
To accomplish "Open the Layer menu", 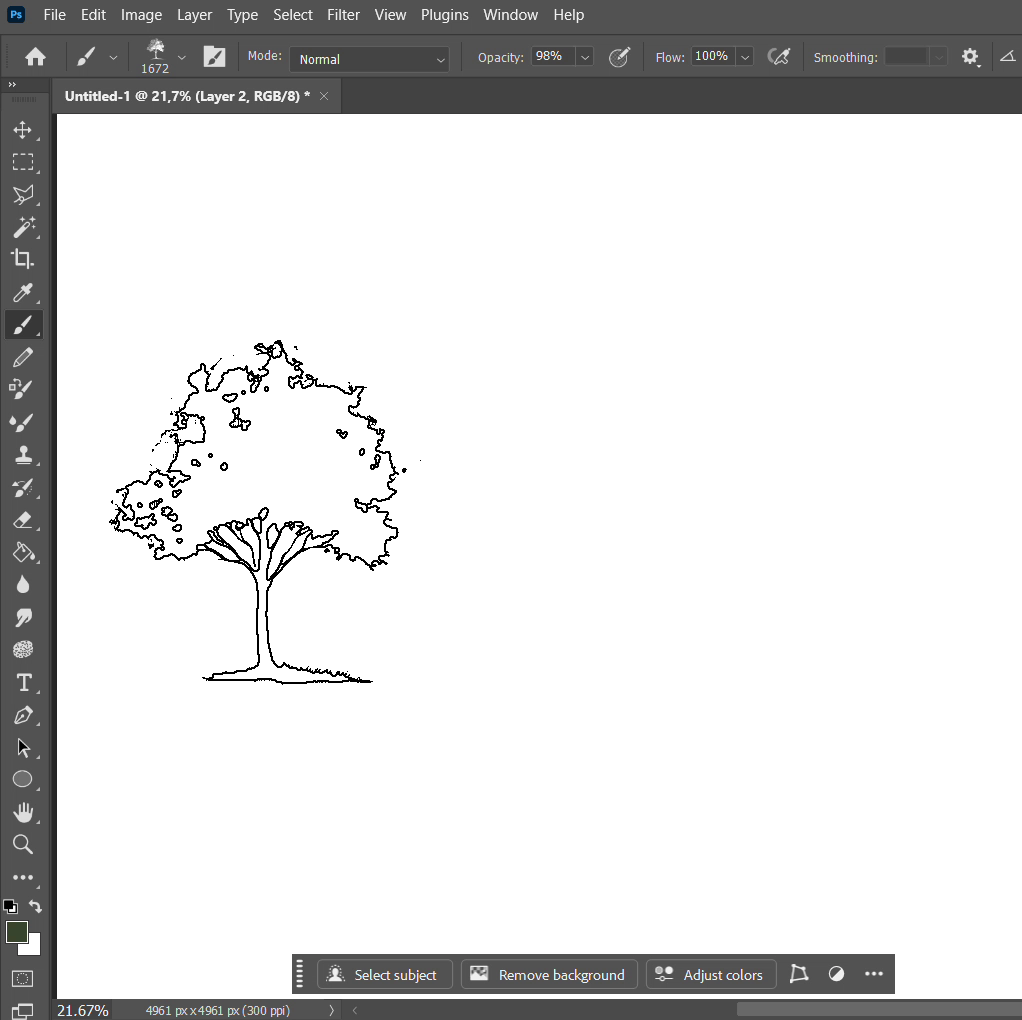I will coord(194,15).
